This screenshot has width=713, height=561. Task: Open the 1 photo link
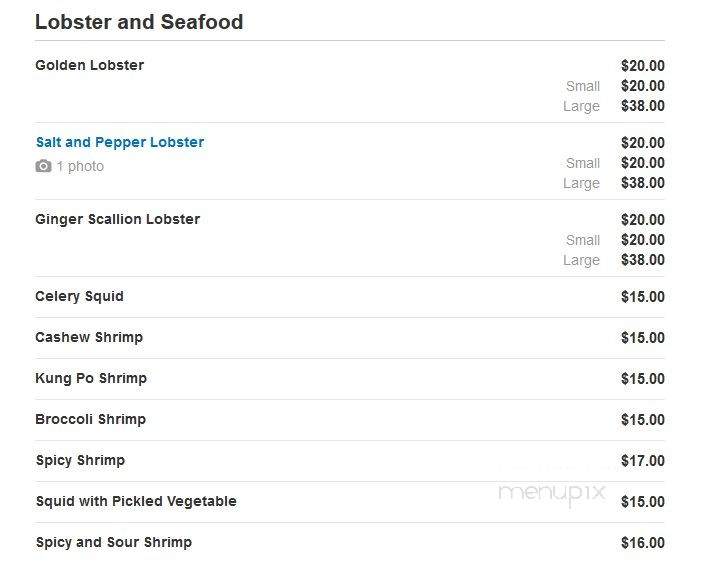[x=80, y=166]
